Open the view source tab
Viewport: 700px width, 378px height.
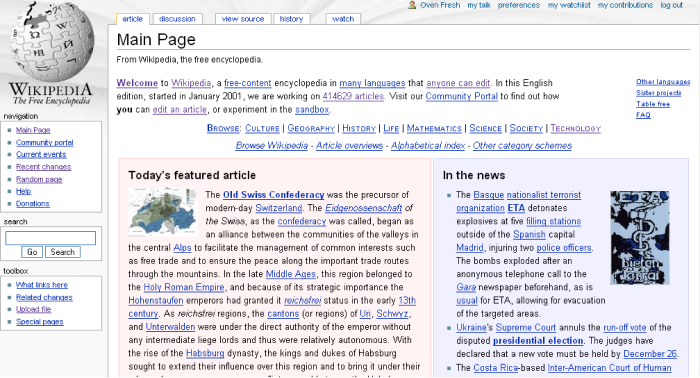click(243, 19)
